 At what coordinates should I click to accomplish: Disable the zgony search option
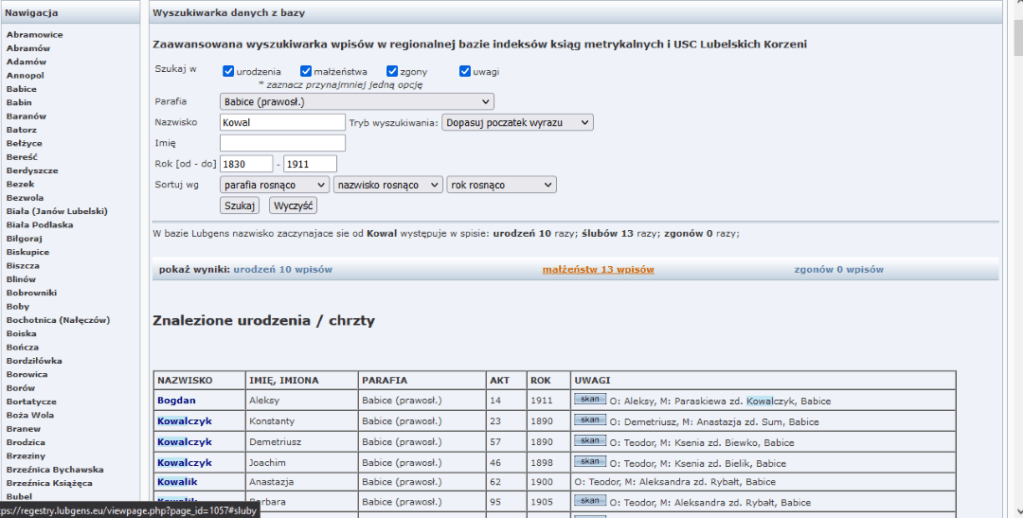point(392,71)
